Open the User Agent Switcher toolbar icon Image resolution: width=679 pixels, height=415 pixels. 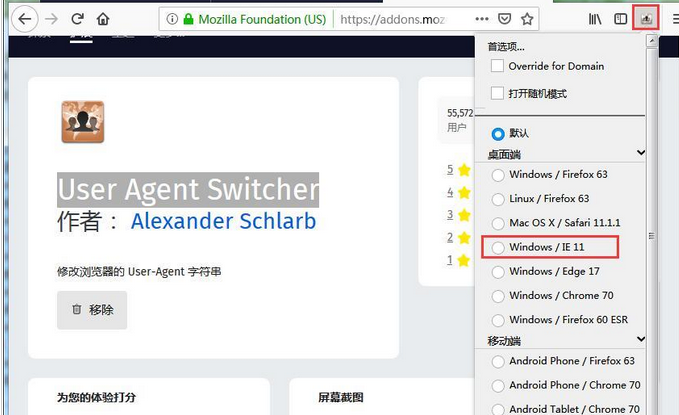[646, 18]
